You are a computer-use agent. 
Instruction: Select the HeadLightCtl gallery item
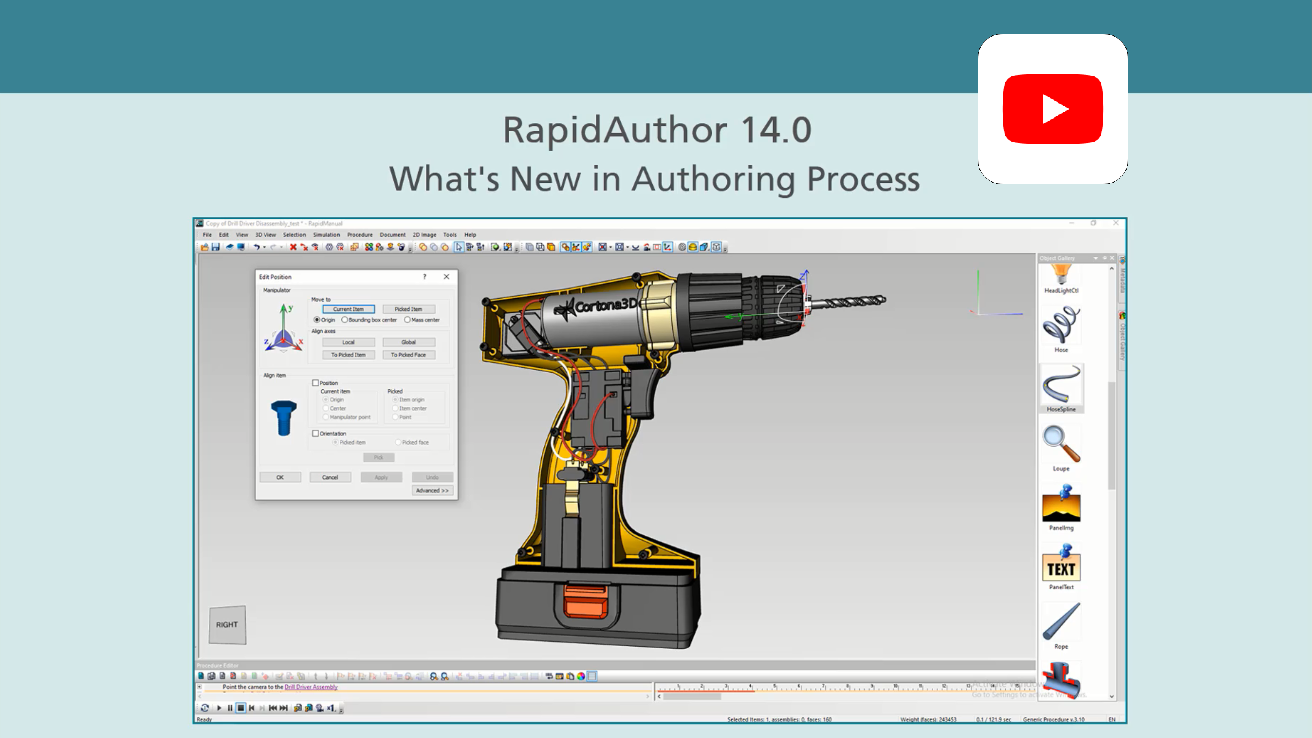1061,277
